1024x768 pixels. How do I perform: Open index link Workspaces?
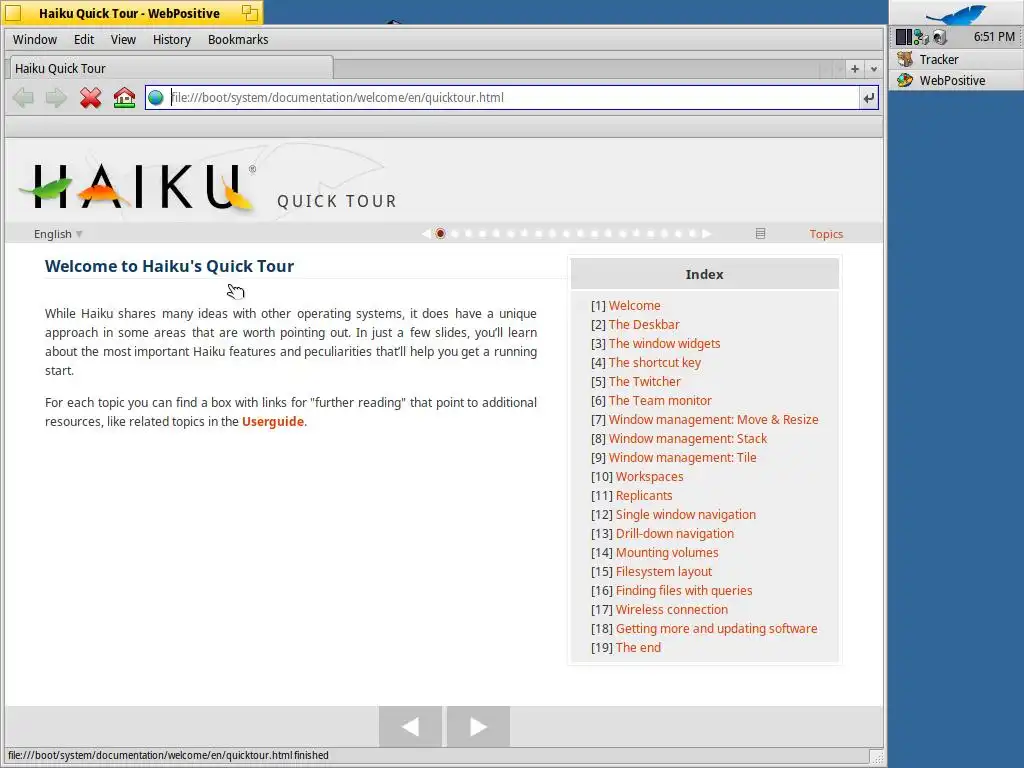pos(649,477)
